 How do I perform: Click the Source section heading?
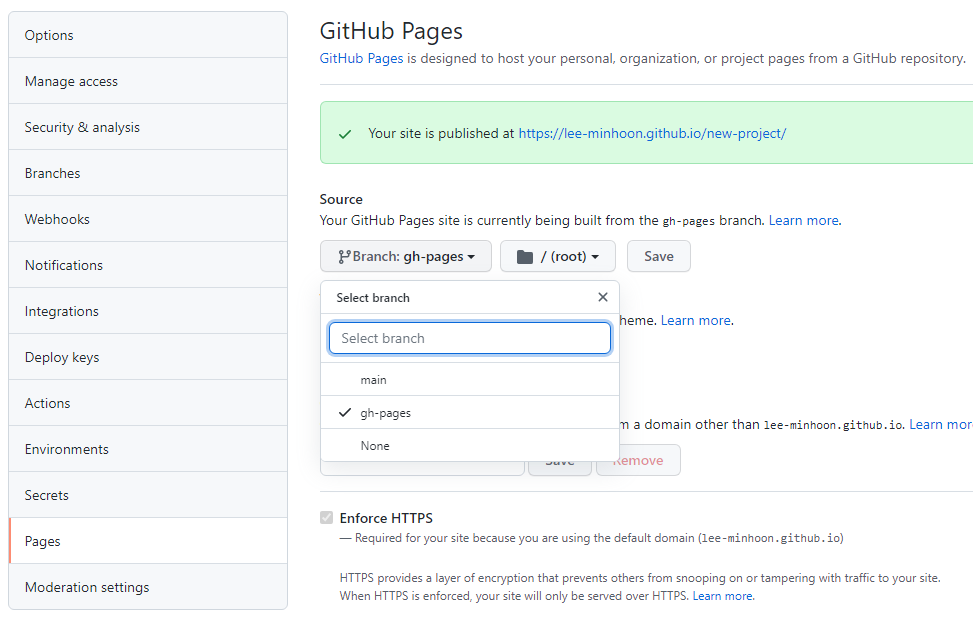click(341, 199)
